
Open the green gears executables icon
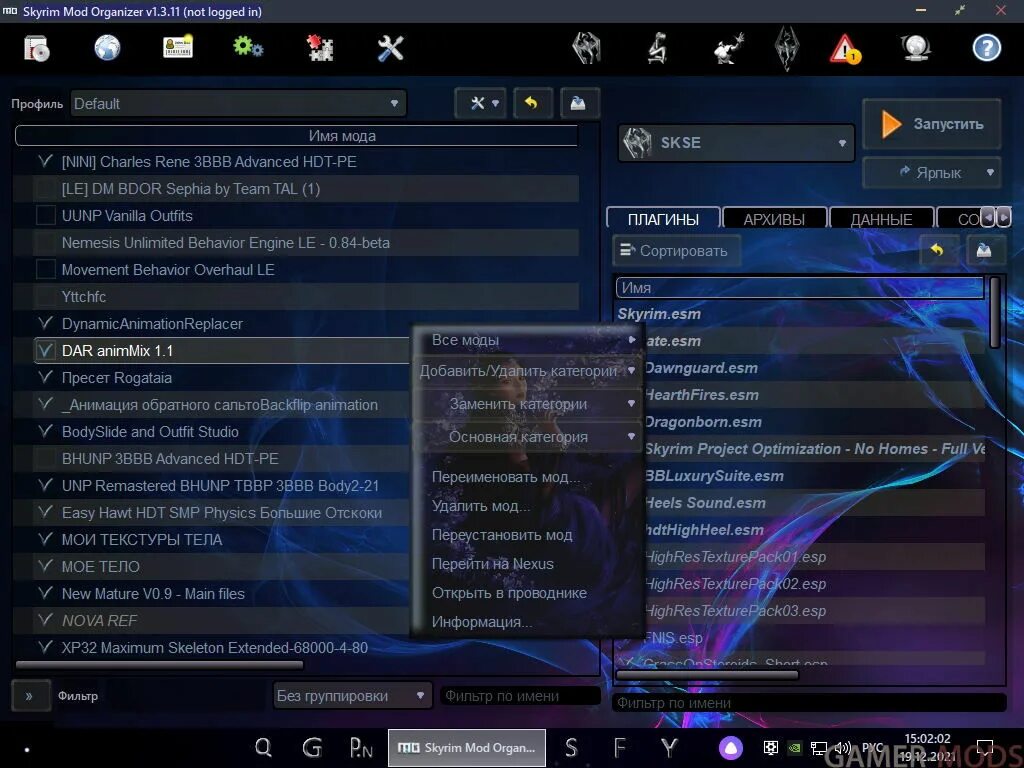248,47
